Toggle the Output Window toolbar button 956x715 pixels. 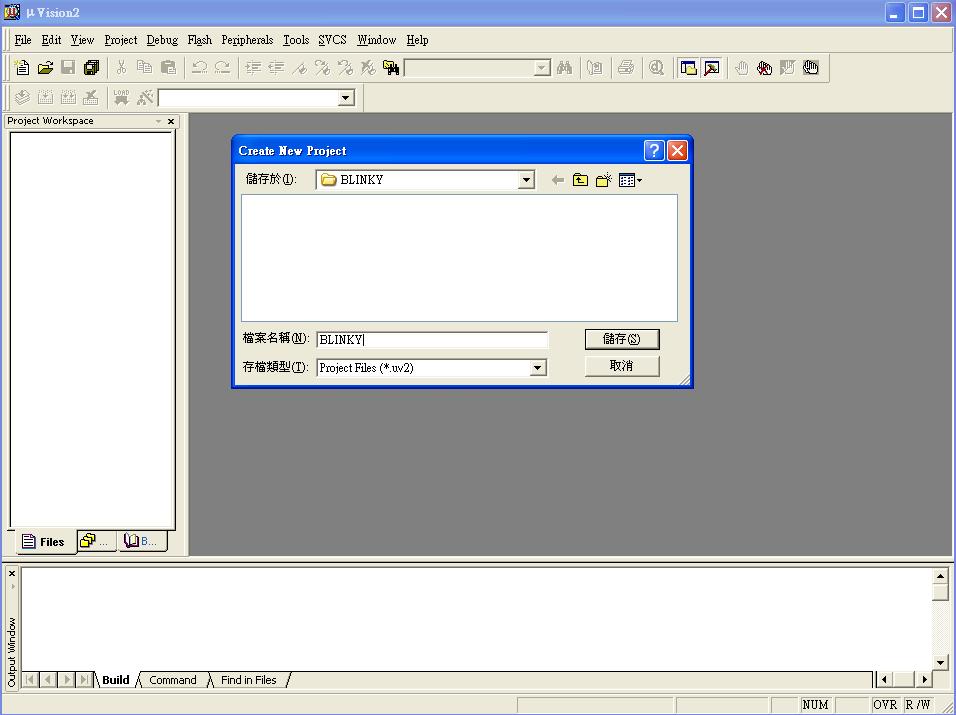712,68
